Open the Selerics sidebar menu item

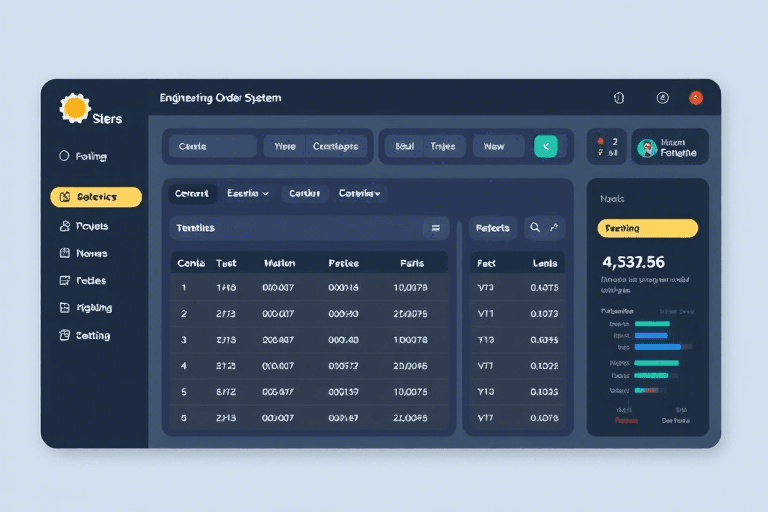pos(96,197)
